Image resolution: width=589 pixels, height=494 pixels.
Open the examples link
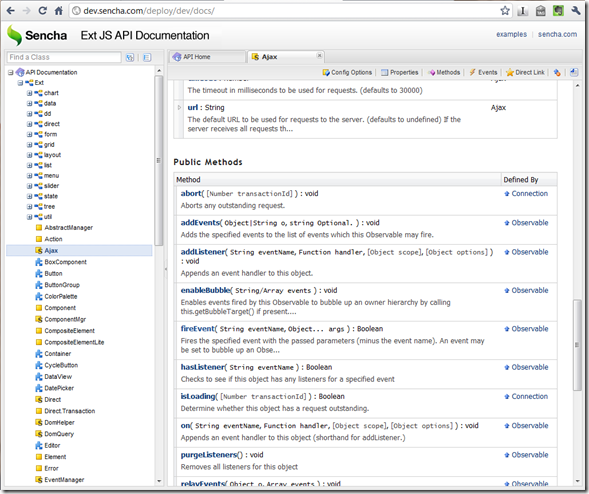(x=511, y=34)
